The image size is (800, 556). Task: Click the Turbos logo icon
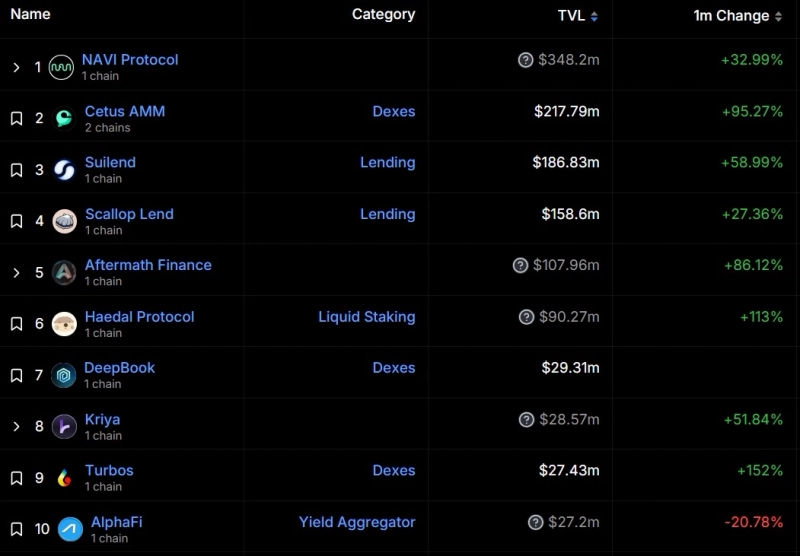point(64,478)
